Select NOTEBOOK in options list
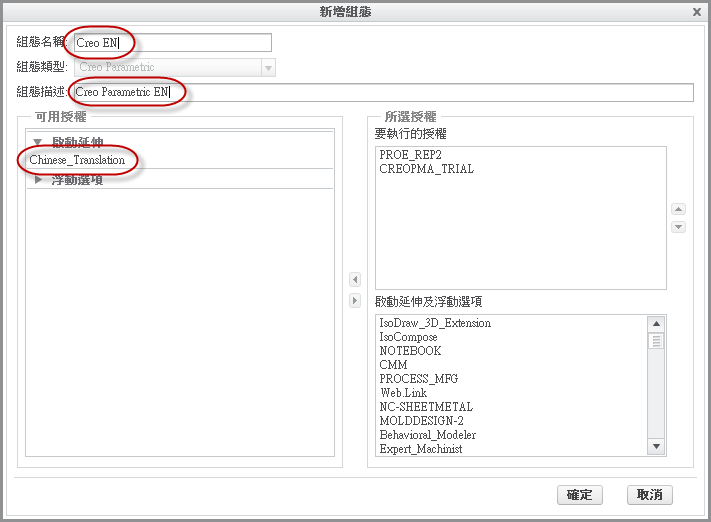711x522 pixels. point(410,351)
